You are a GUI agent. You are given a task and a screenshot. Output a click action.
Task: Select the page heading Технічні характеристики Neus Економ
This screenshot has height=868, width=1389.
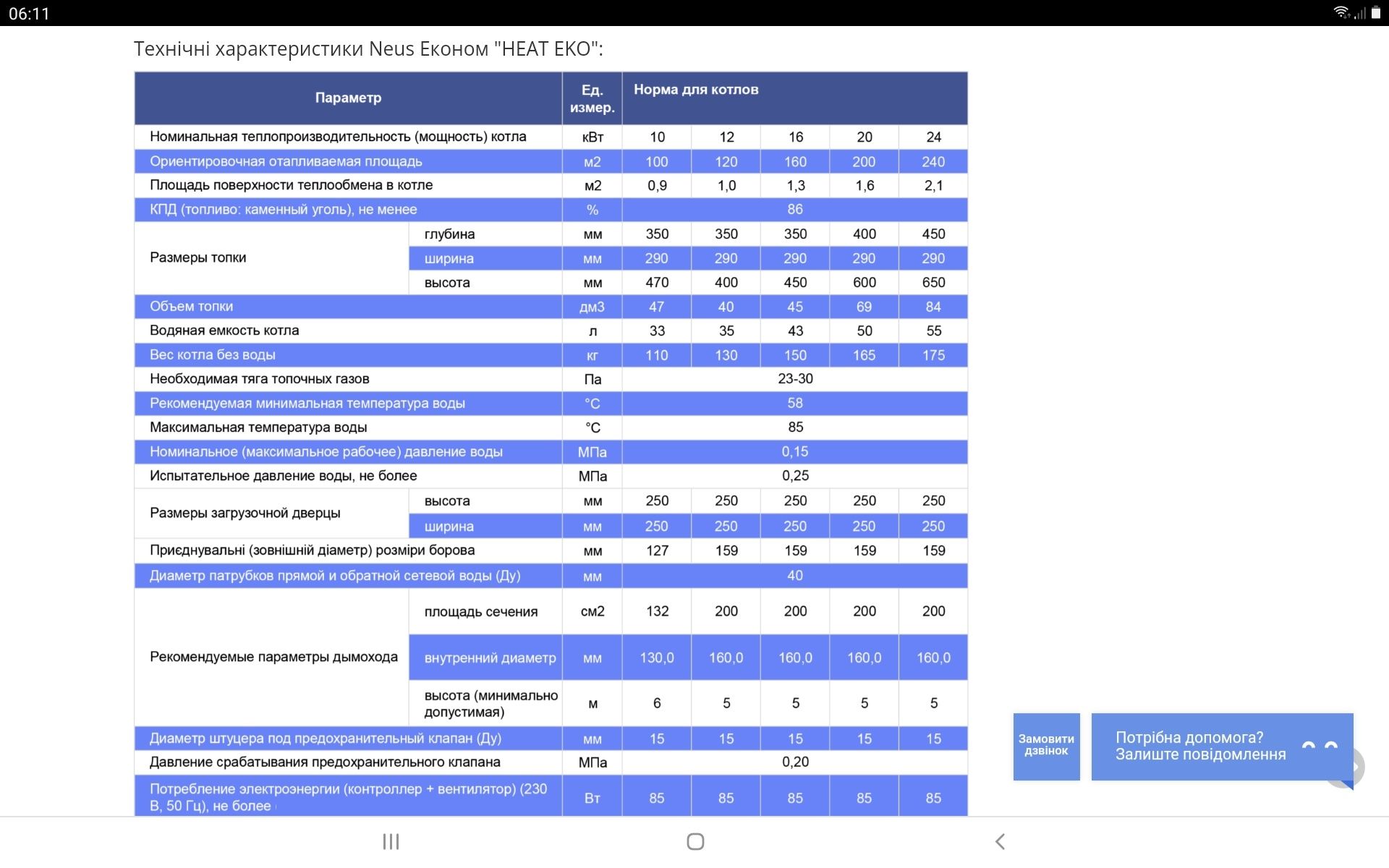(x=368, y=49)
